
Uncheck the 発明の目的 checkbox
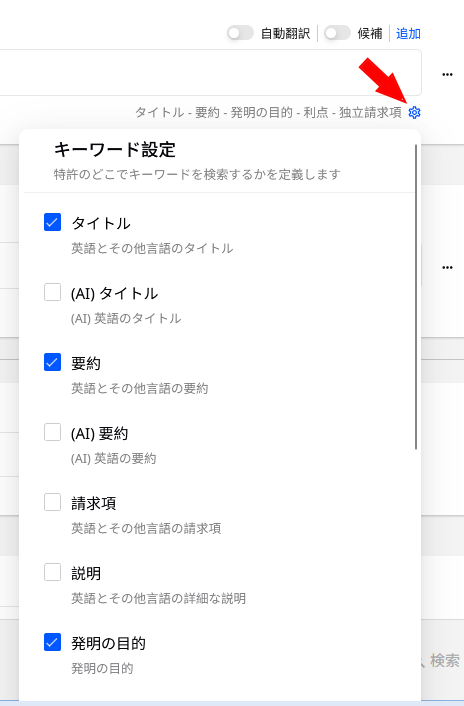click(52, 643)
